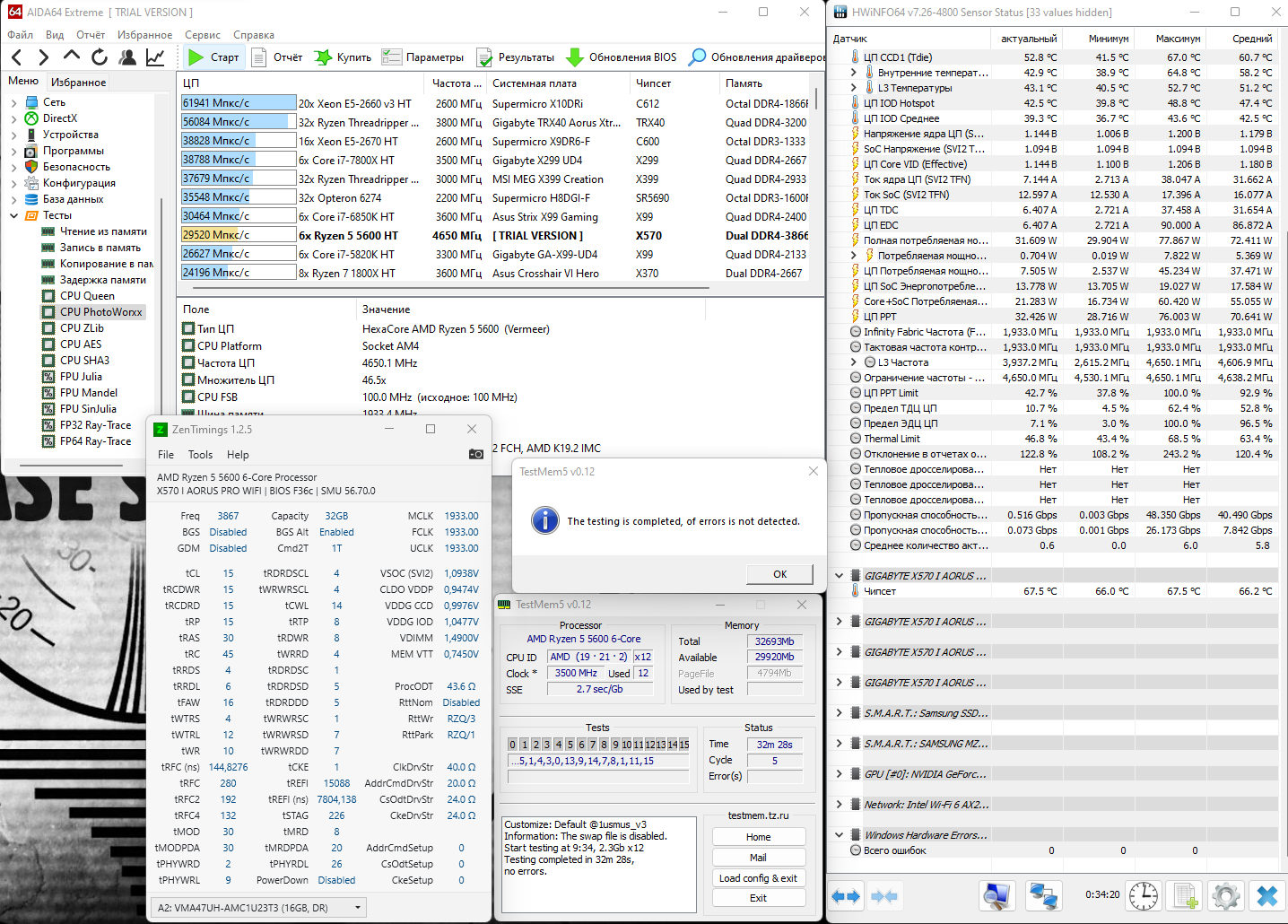
Task: Go back in AIDA64 navigation
Action: (17, 57)
